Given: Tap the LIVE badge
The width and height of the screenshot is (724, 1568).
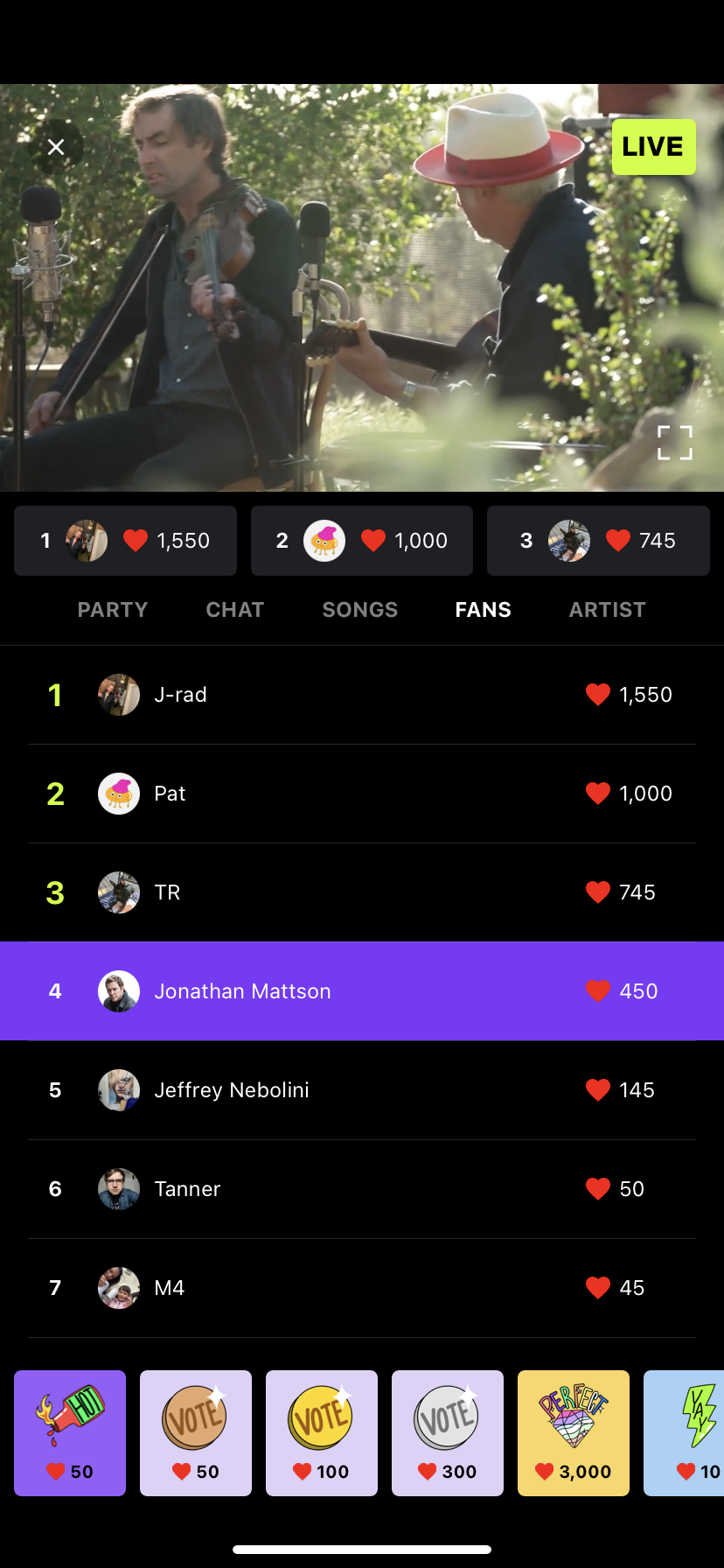Looking at the screenshot, I should click(654, 147).
